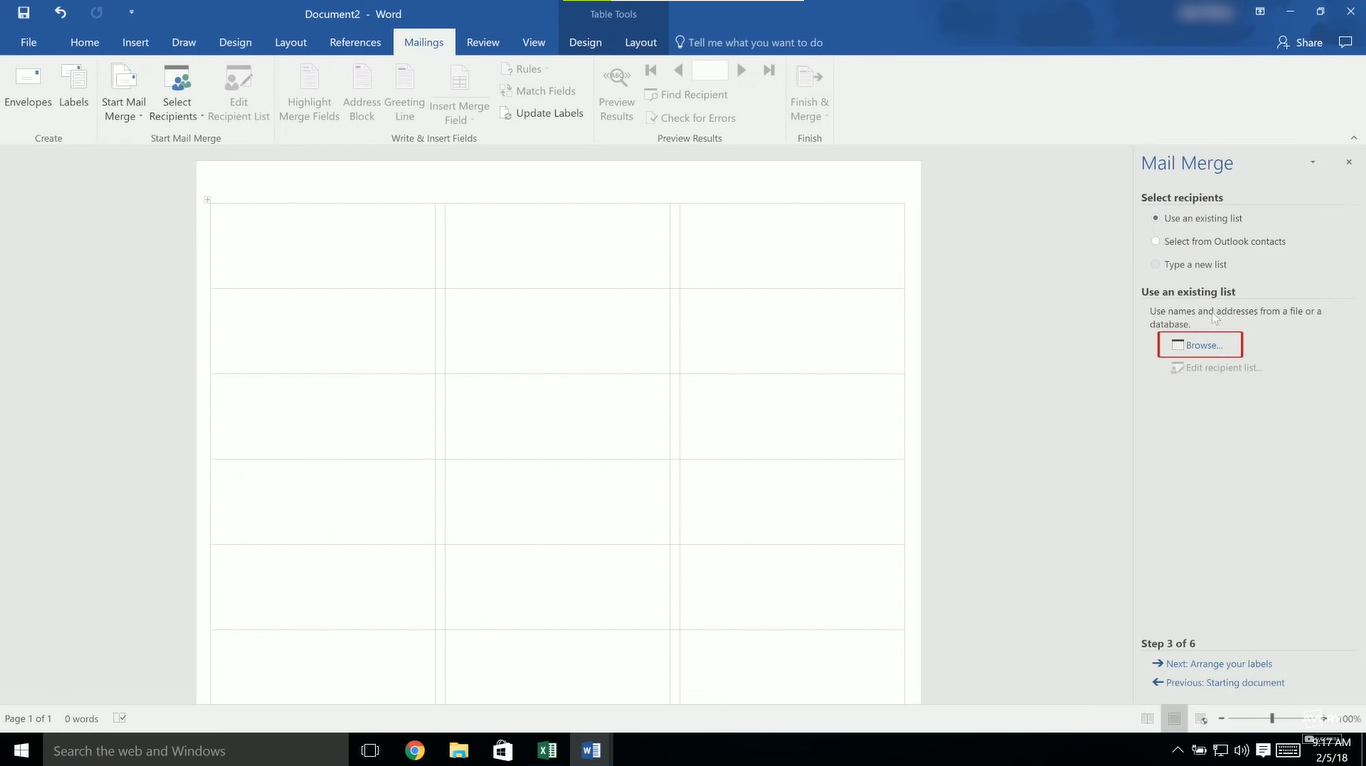Open the Table Tools Design tab
The width and height of the screenshot is (1366, 766).
pos(585,42)
